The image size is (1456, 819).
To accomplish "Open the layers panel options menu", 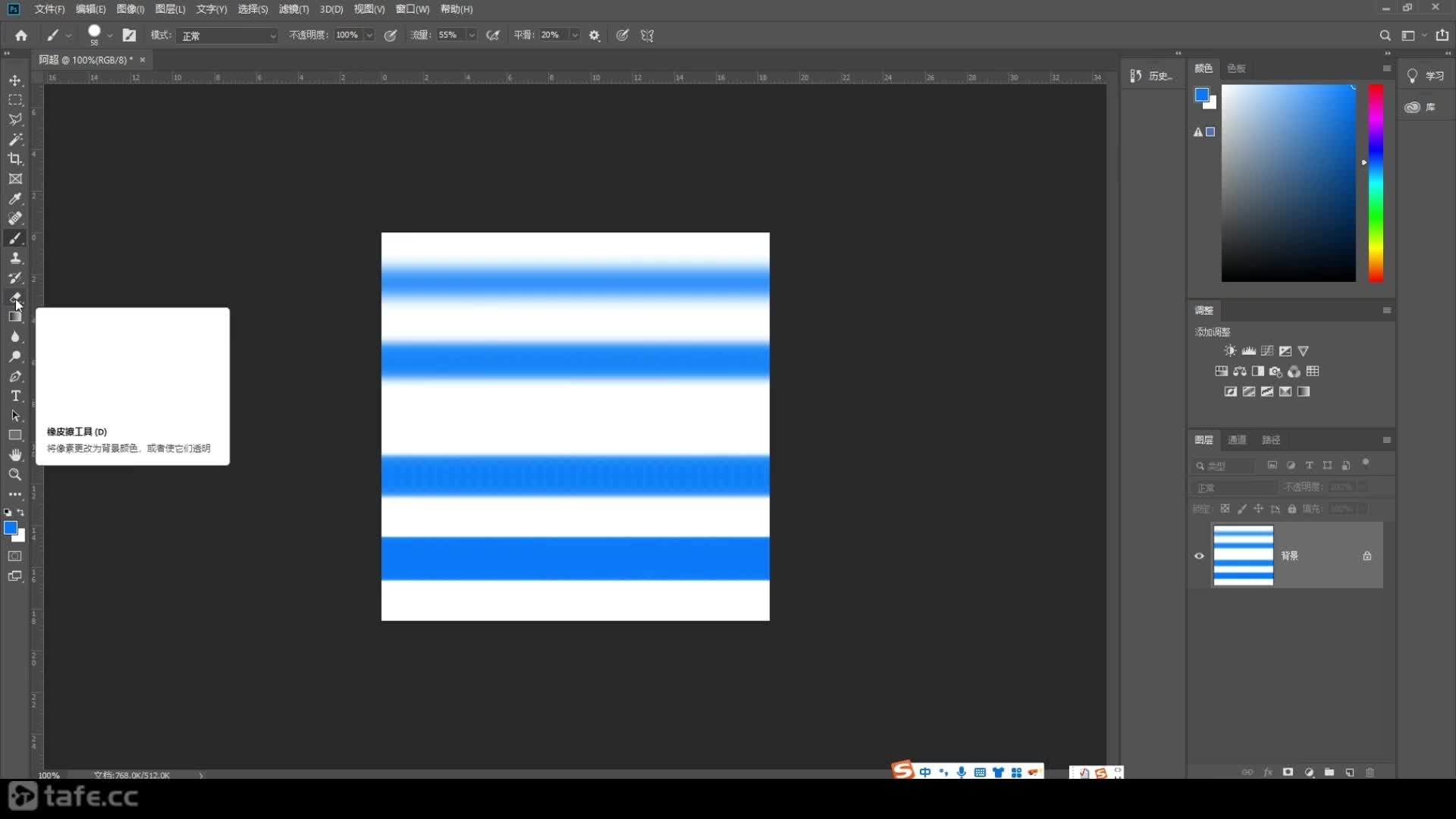I will [x=1386, y=440].
